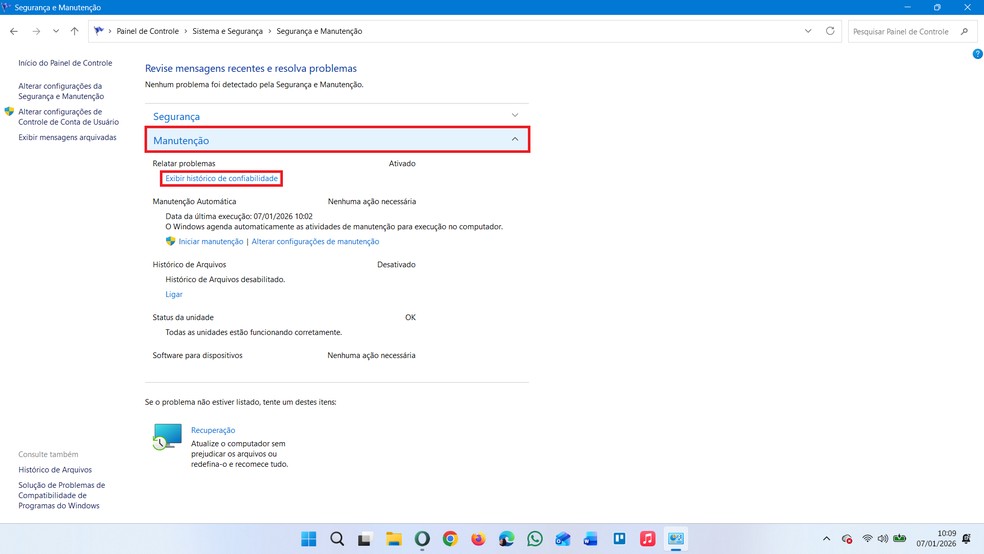984x554 pixels.
Task: Open WhatsApp from the taskbar
Action: click(x=535, y=539)
